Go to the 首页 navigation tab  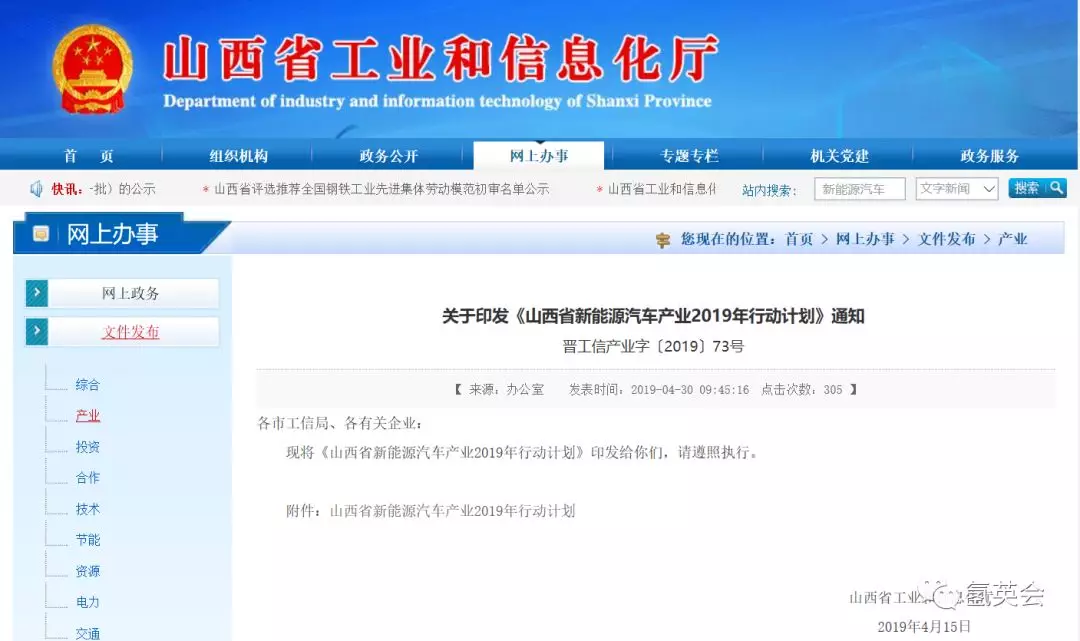88,156
